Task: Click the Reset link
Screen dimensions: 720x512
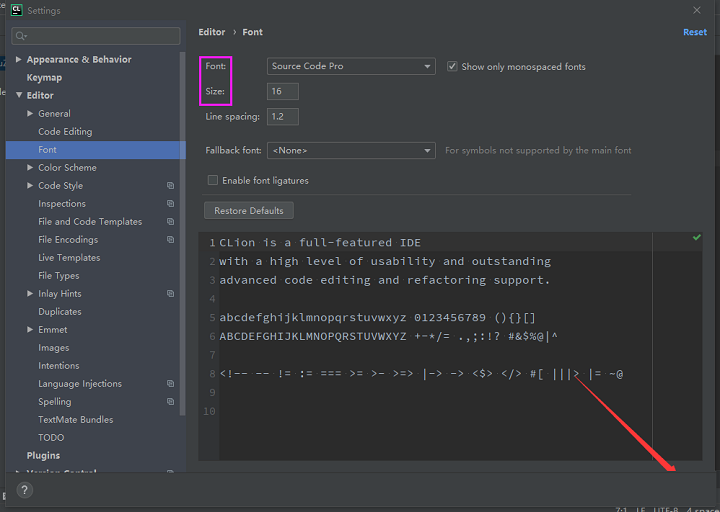Action: coord(695,32)
